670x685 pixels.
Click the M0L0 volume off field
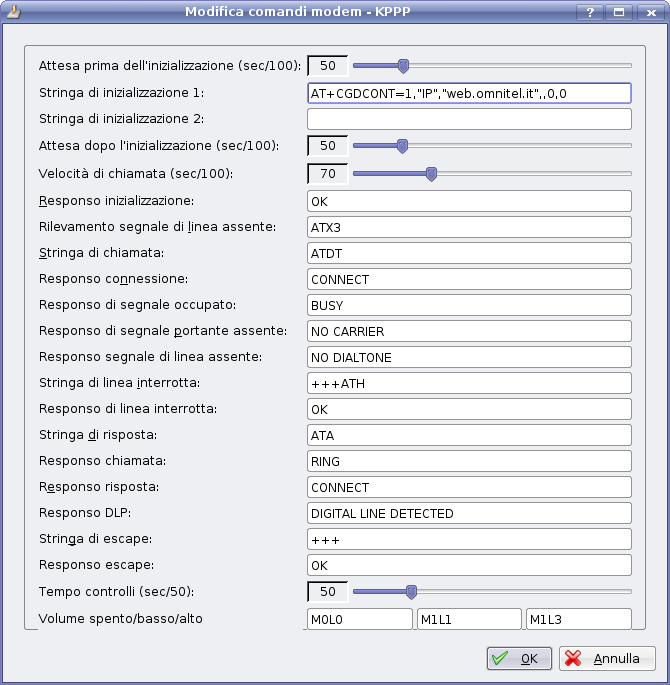[x=360, y=619]
